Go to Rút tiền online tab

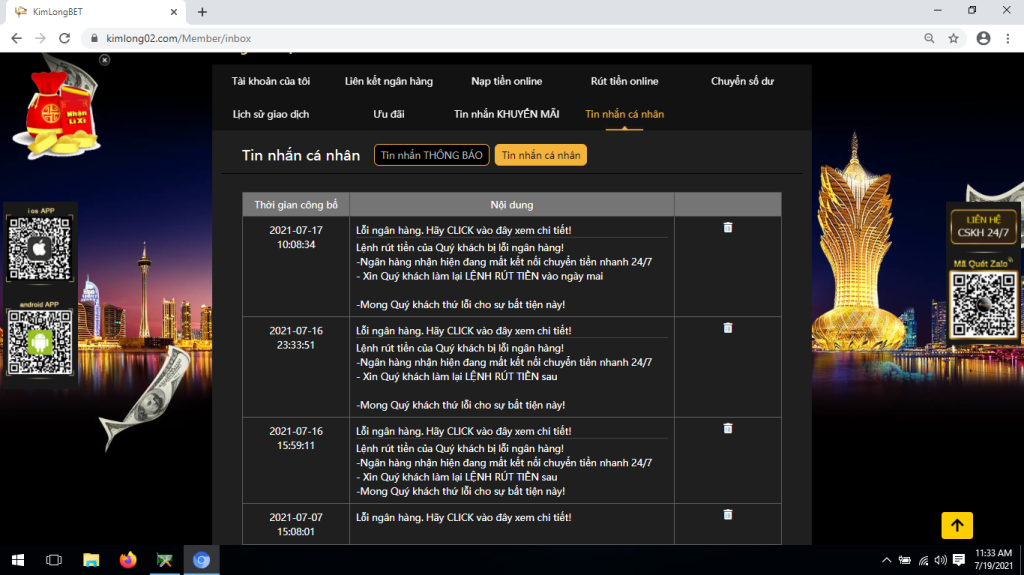click(624, 81)
